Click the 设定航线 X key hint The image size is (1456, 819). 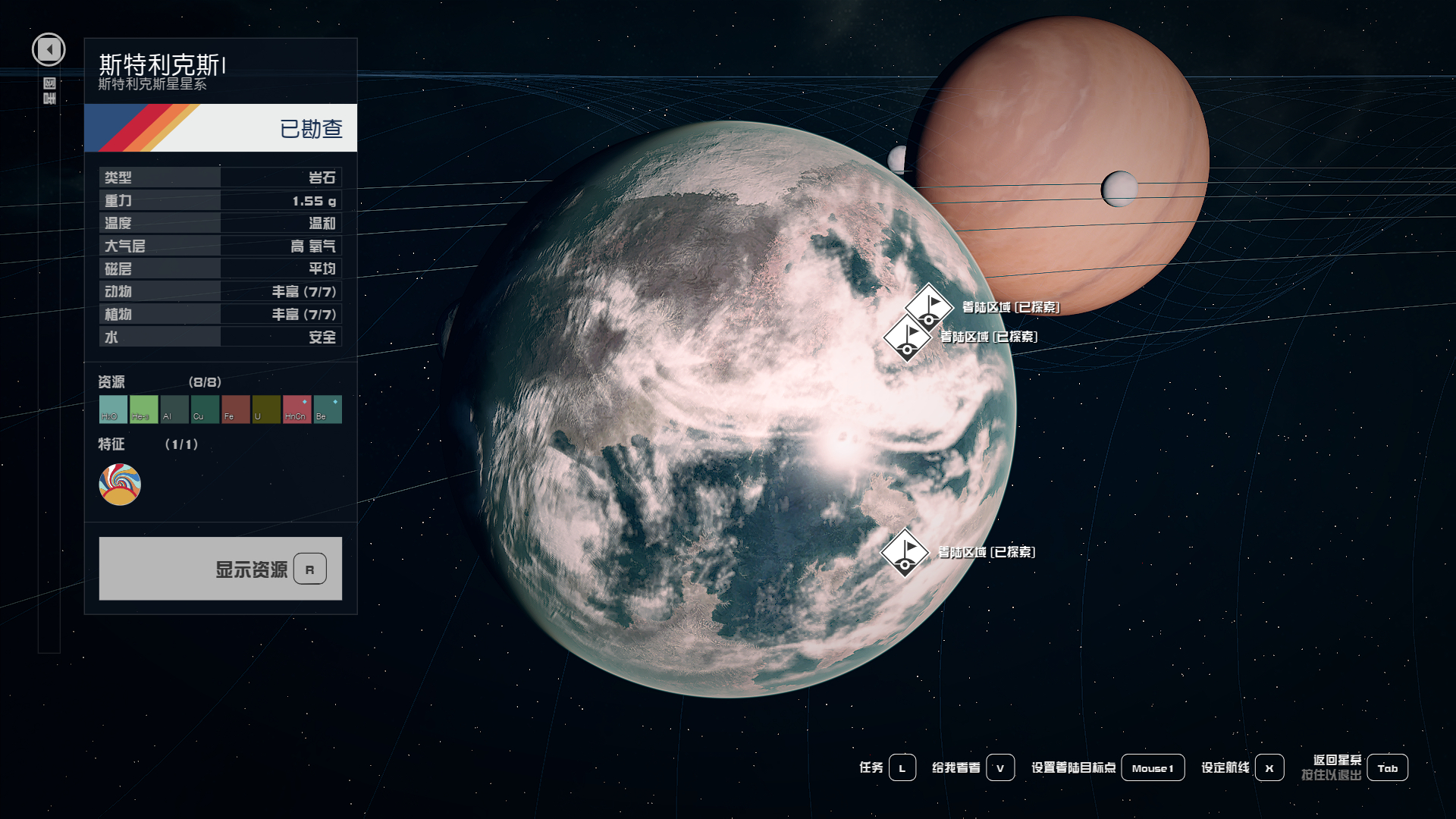(x=1242, y=767)
